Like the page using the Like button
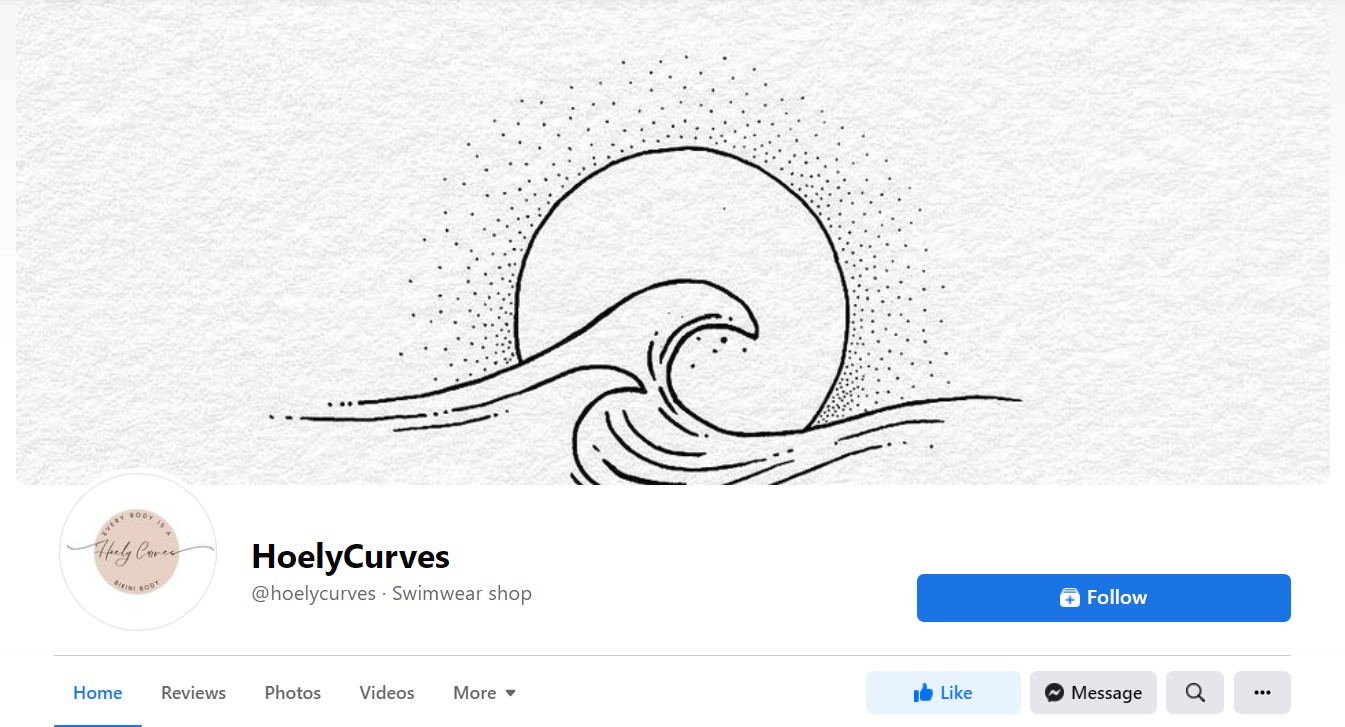The width and height of the screenshot is (1345, 727). 943,692
